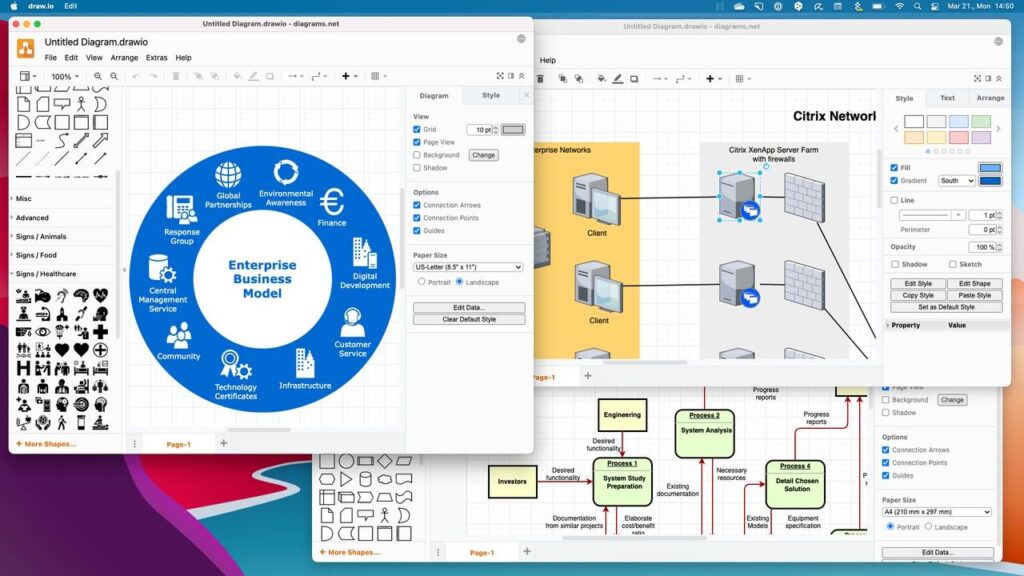Select Finance euro icon in diagram
Screen dimensions: 1024x576
(x=332, y=202)
